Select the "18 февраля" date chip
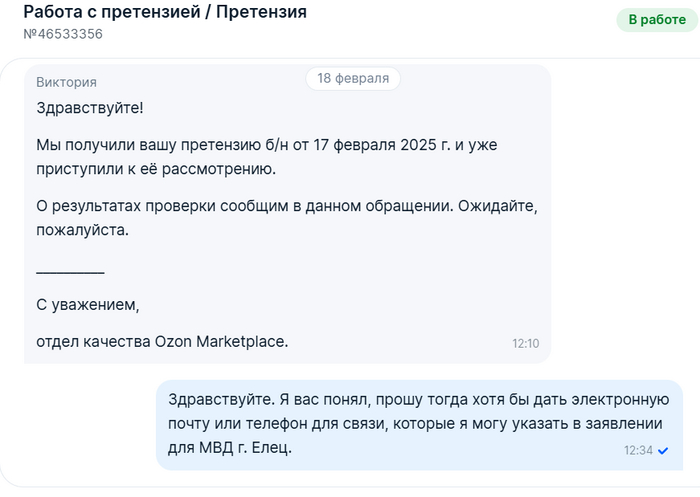 coord(353,79)
